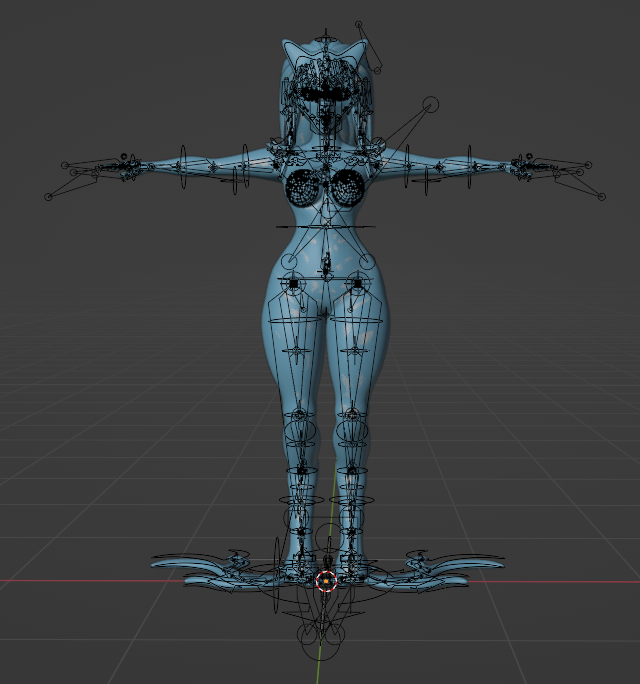Image resolution: width=640 pixels, height=684 pixels.
Task: Select the square hip control on screen left
Action: click(x=293, y=284)
